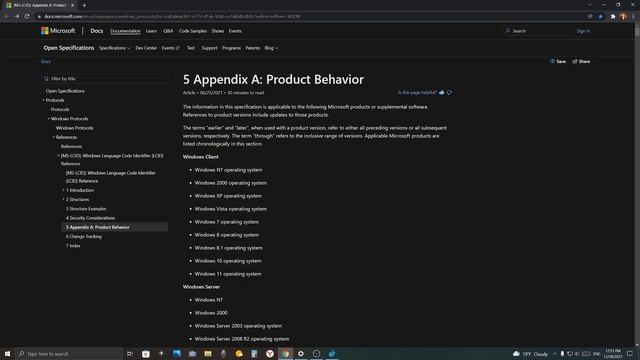The width and height of the screenshot is (640, 360).
Task: Open Task View on the taskbar
Action: 130,353
